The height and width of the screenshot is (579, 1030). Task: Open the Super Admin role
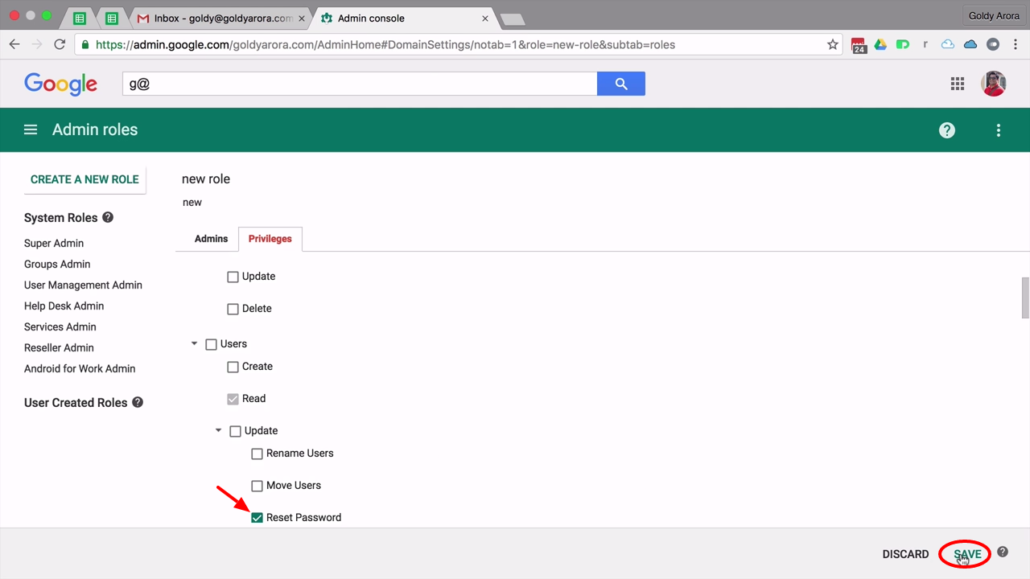pyautogui.click(x=54, y=243)
